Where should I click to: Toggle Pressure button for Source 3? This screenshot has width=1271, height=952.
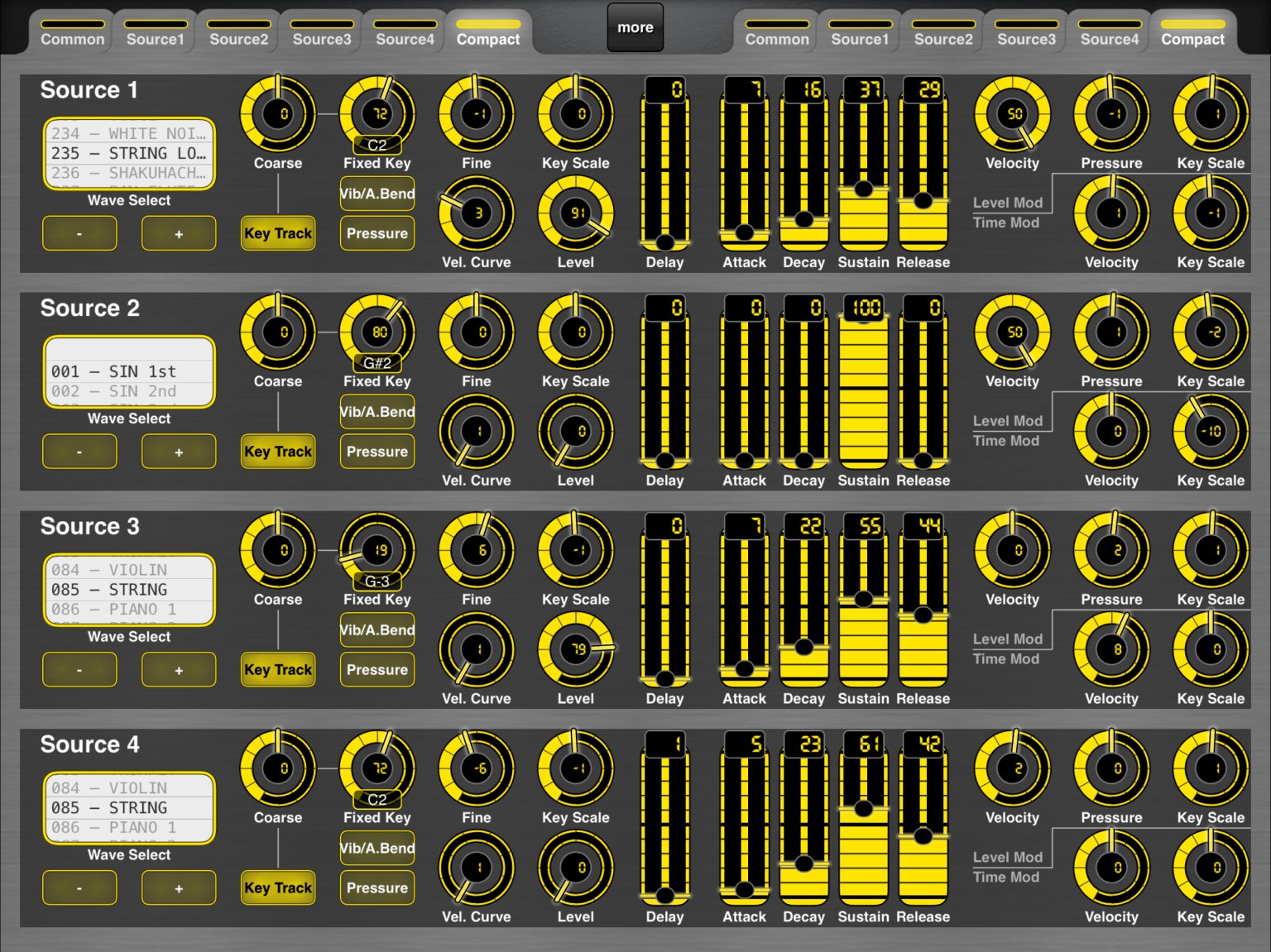tap(377, 670)
